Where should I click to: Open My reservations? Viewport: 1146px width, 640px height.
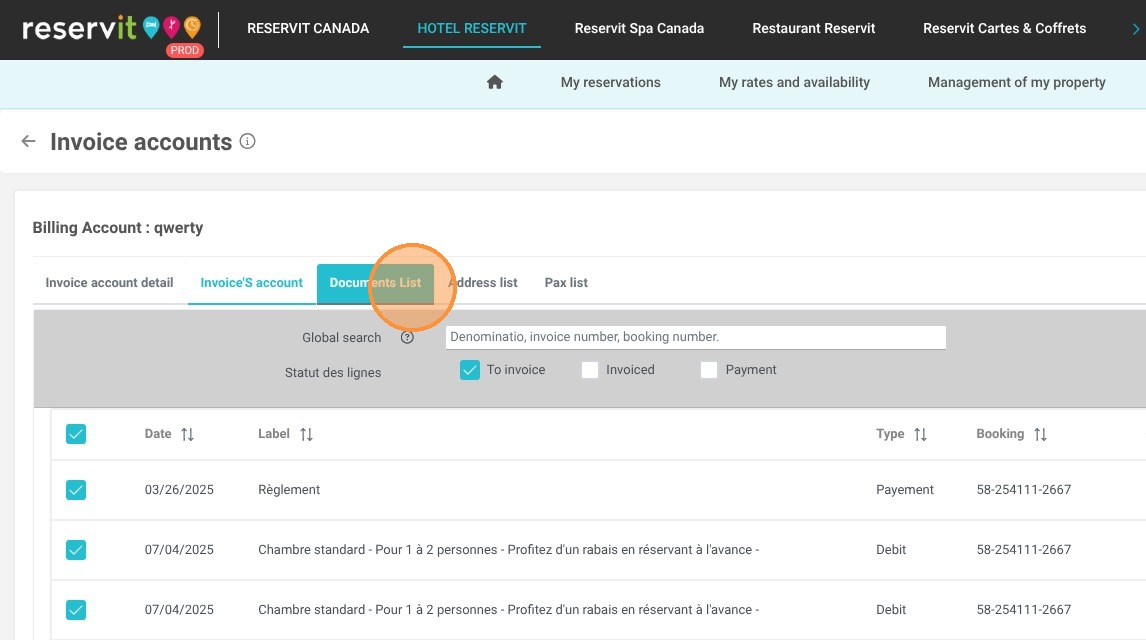coord(610,83)
